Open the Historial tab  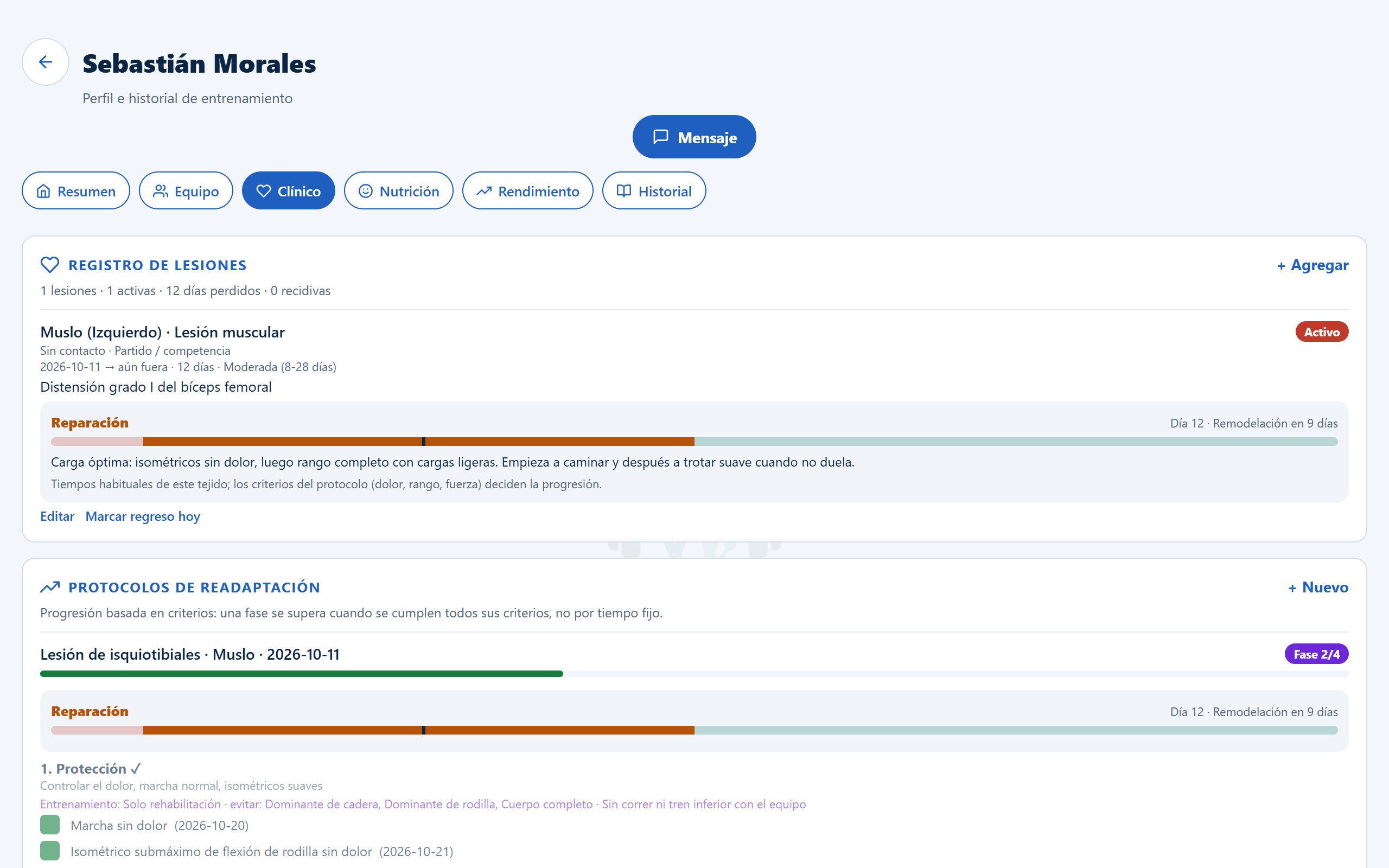(x=654, y=190)
